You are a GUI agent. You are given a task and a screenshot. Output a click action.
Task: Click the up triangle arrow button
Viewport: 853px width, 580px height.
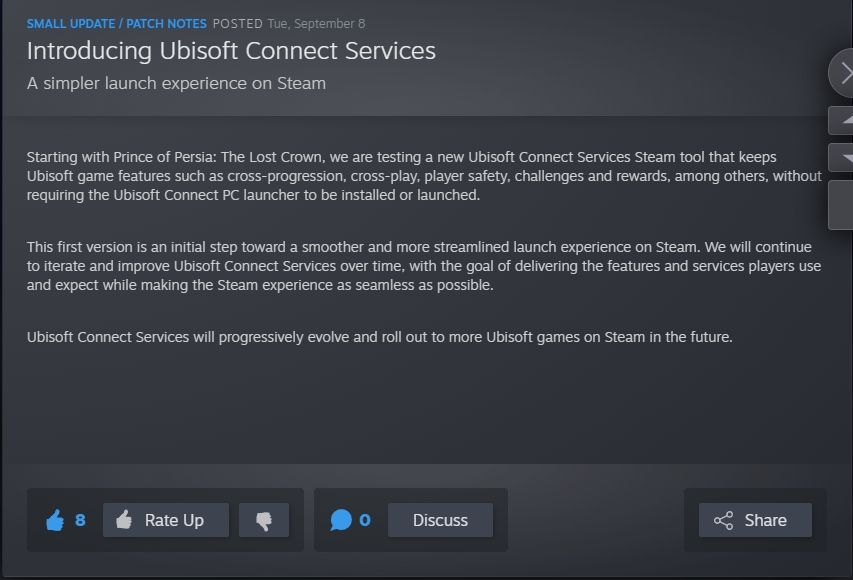841,120
